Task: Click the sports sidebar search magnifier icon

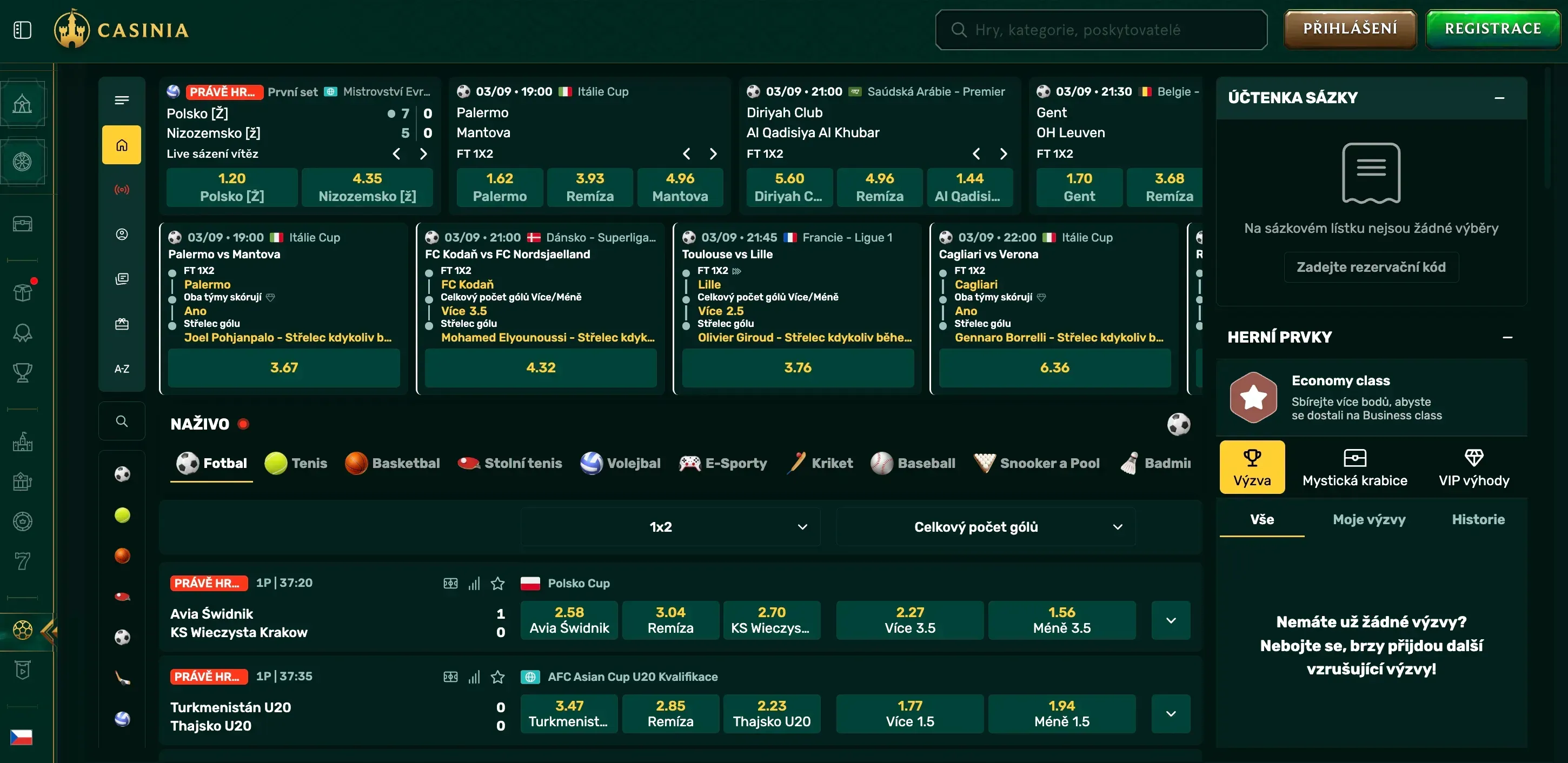Action: [x=122, y=421]
